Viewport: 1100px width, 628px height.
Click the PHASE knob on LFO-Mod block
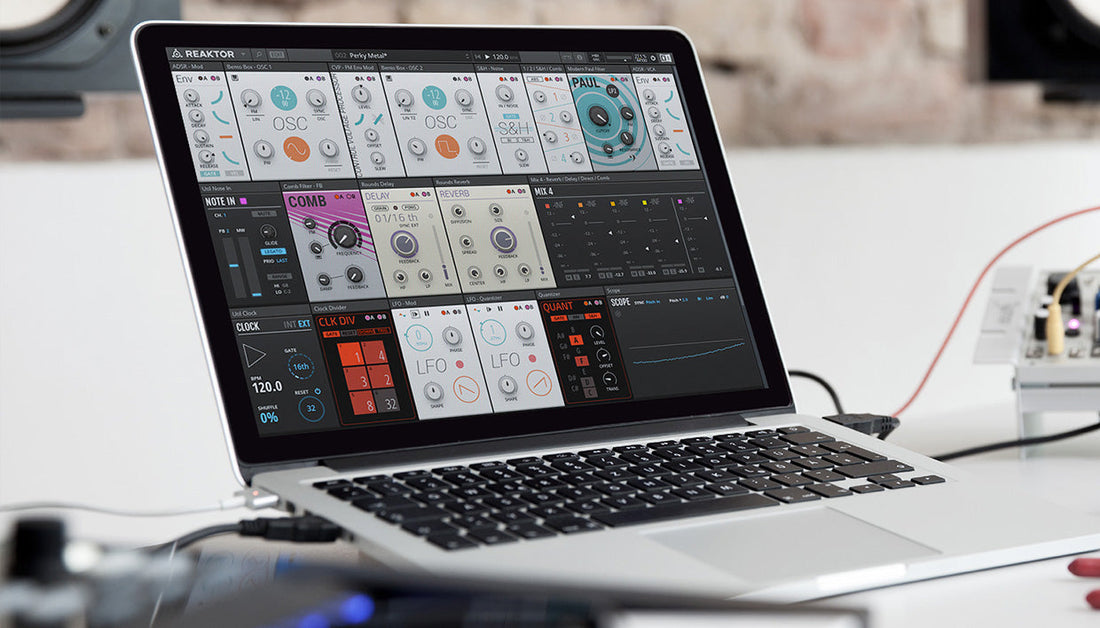(452, 336)
